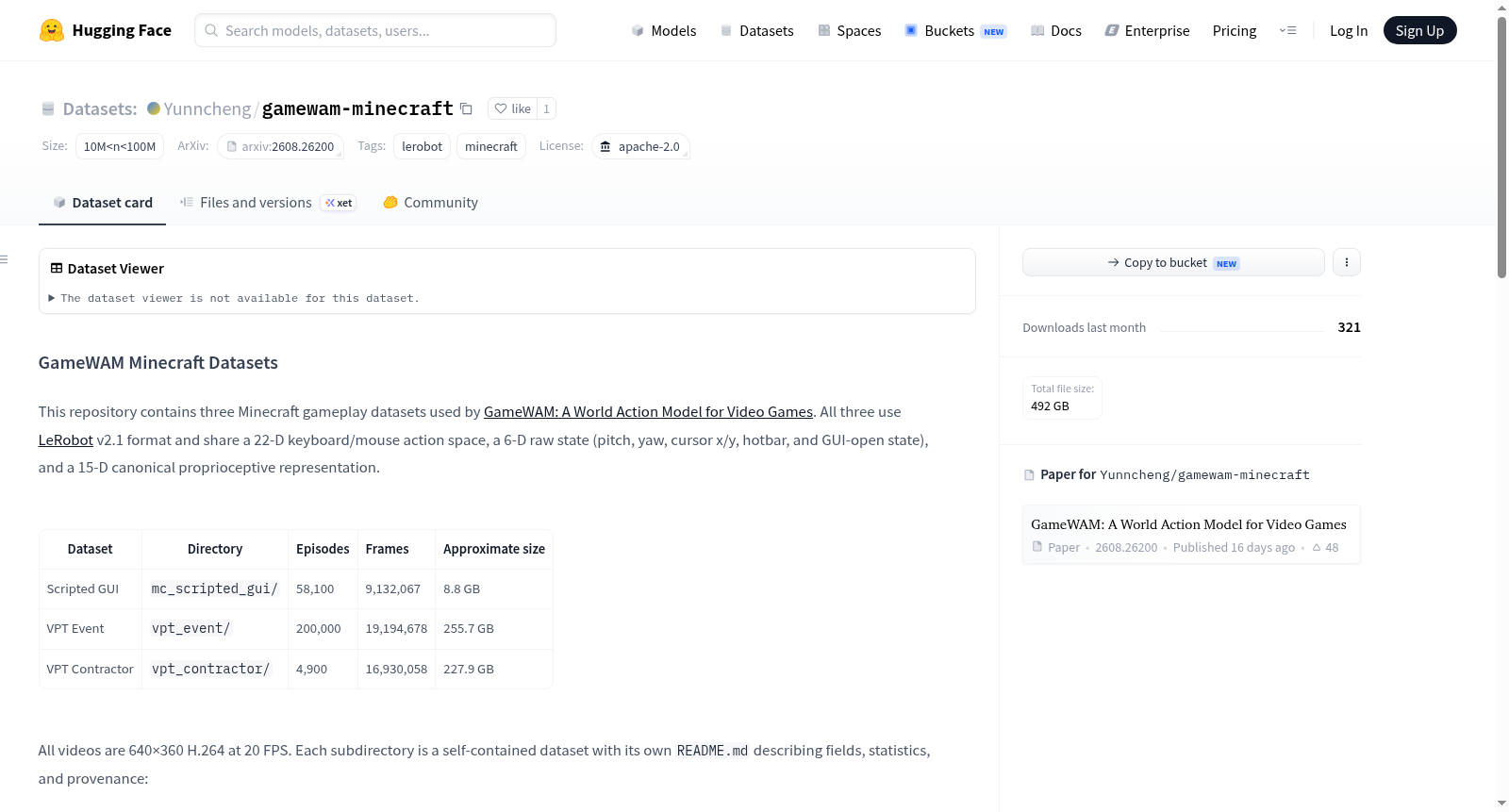Click the Dataset Viewer heading

click(x=116, y=269)
